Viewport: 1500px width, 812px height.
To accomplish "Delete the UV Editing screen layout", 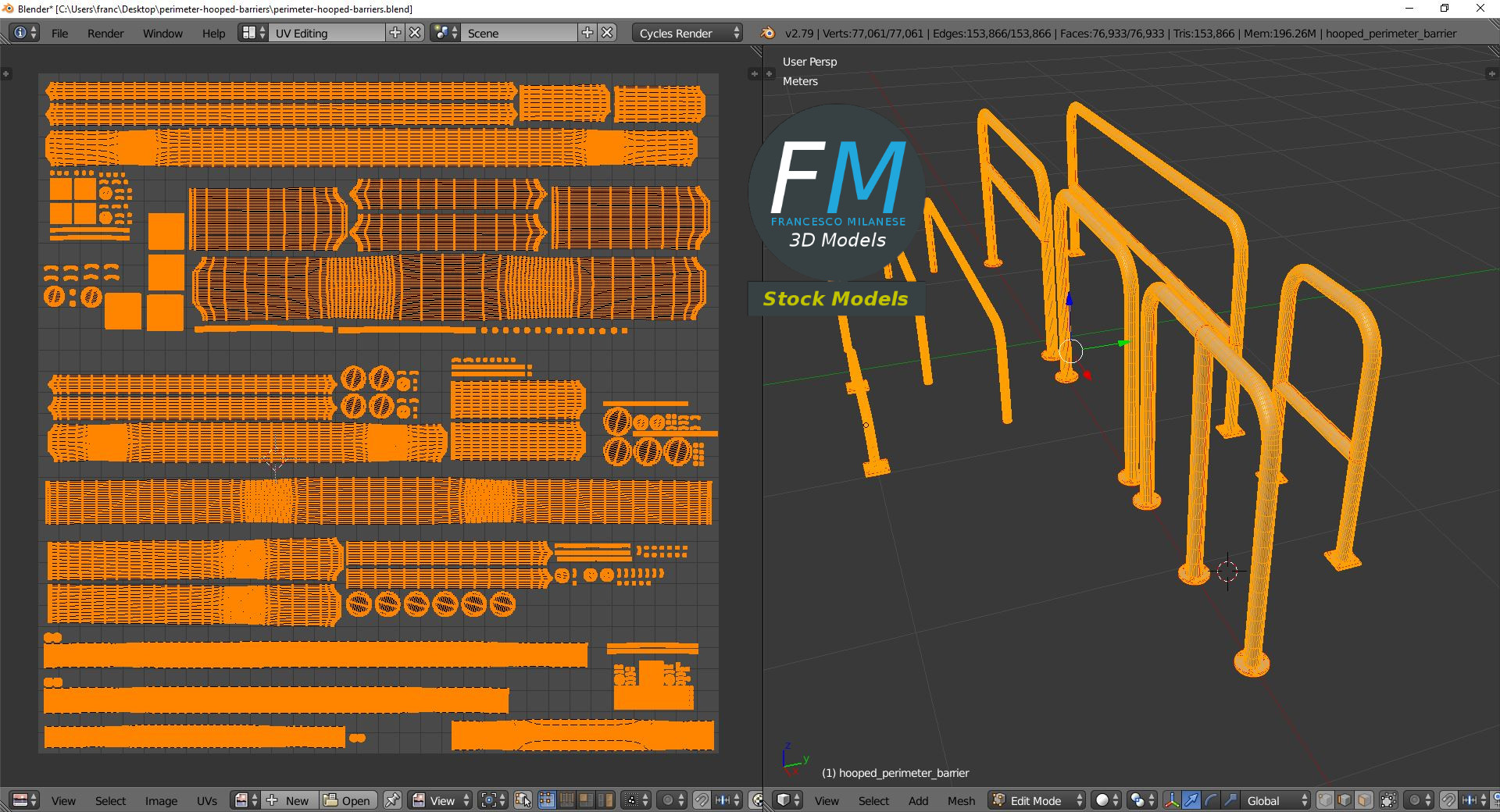I will click(416, 33).
